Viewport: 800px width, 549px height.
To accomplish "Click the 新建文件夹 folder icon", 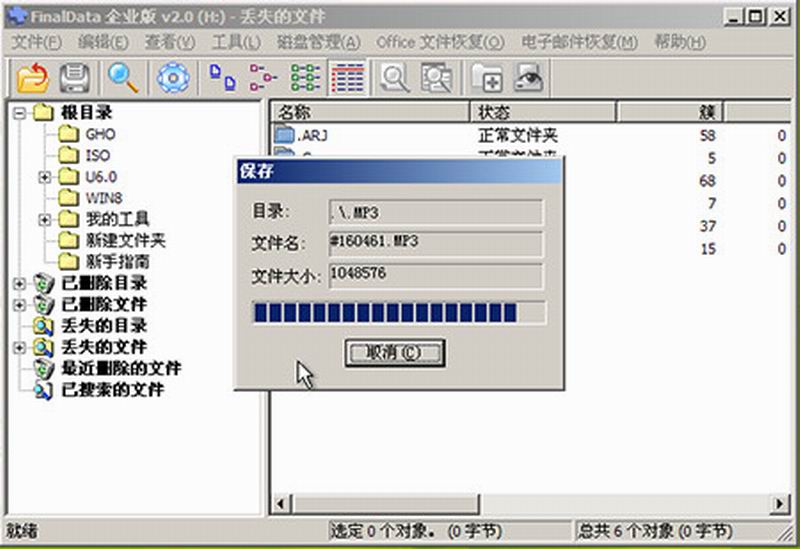I will coord(68,240).
